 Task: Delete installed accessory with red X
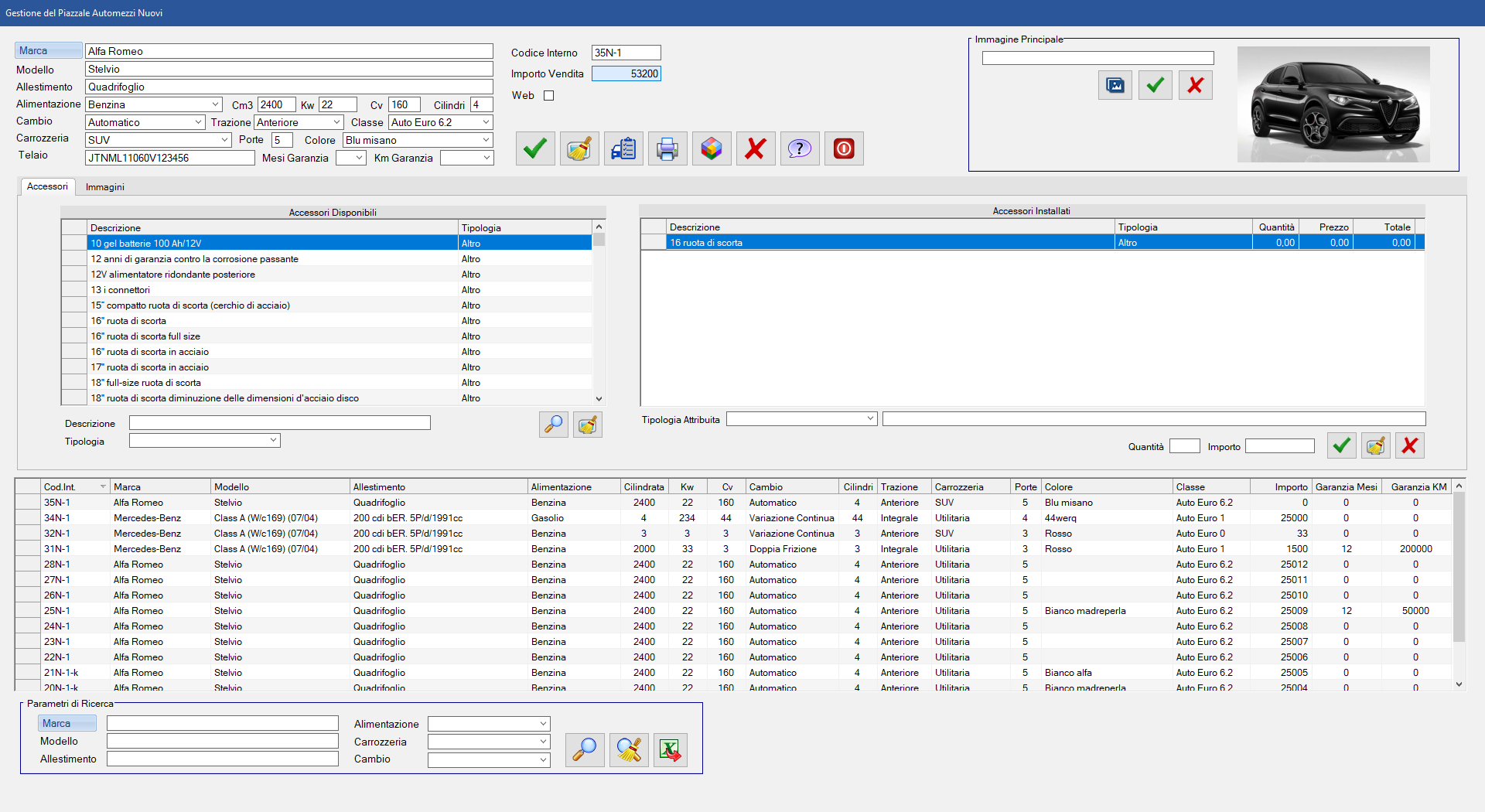(x=1409, y=445)
